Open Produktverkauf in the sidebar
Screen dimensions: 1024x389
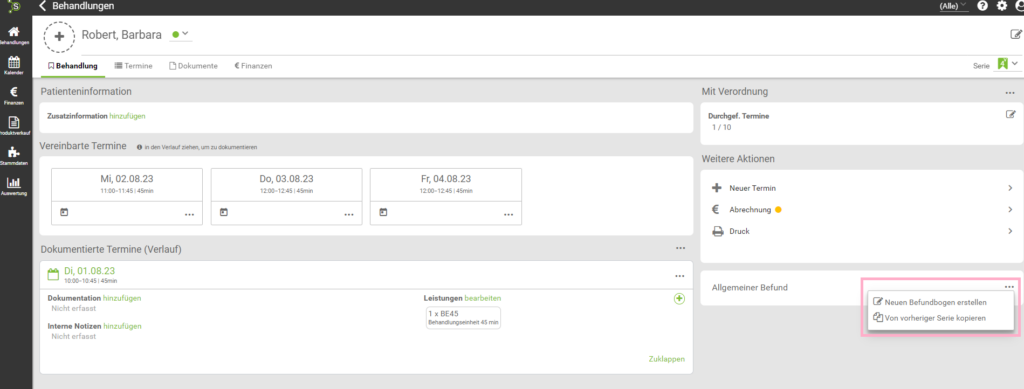14,125
